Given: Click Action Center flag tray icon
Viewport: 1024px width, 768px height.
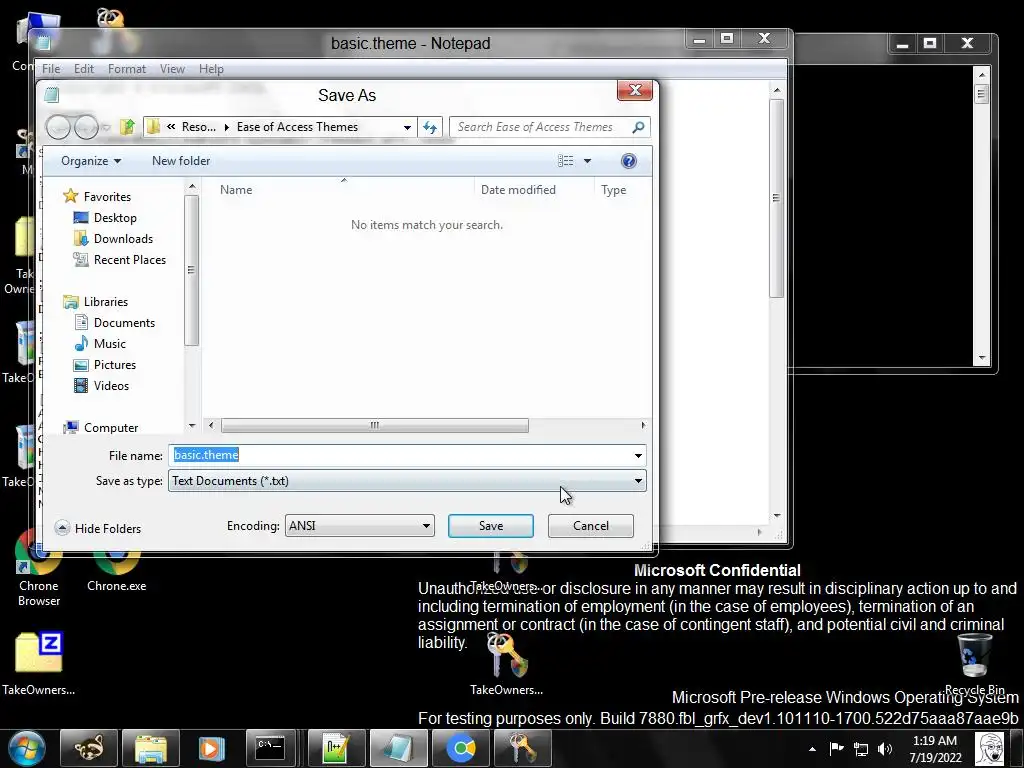Looking at the screenshot, I should tap(836, 749).
